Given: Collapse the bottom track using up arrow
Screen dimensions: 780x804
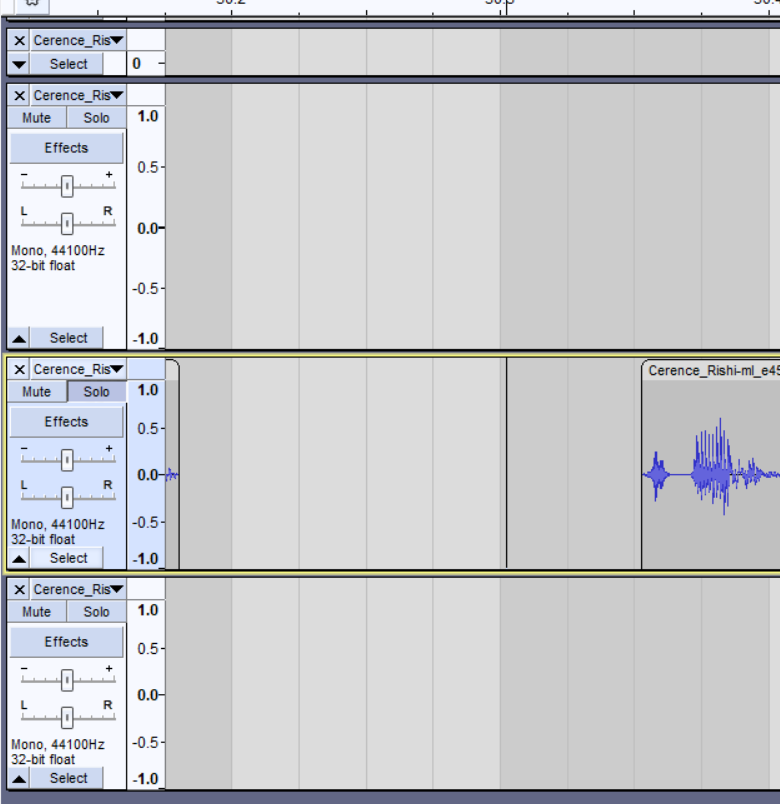Looking at the screenshot, I should point(19,779).
